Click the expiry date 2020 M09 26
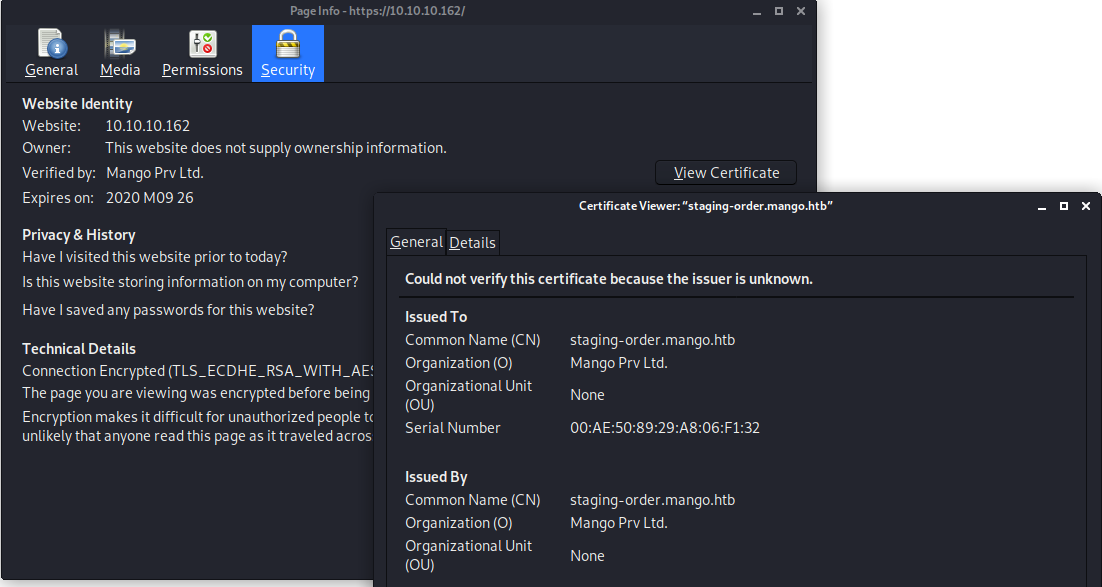The image size is (1102, 587). [150, 198]
